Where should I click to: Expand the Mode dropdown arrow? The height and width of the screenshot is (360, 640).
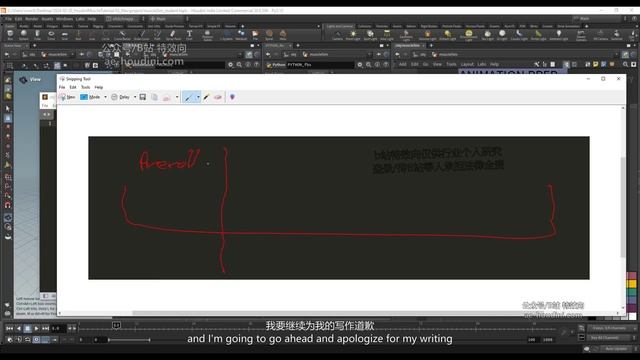click(x=105, y=97)
